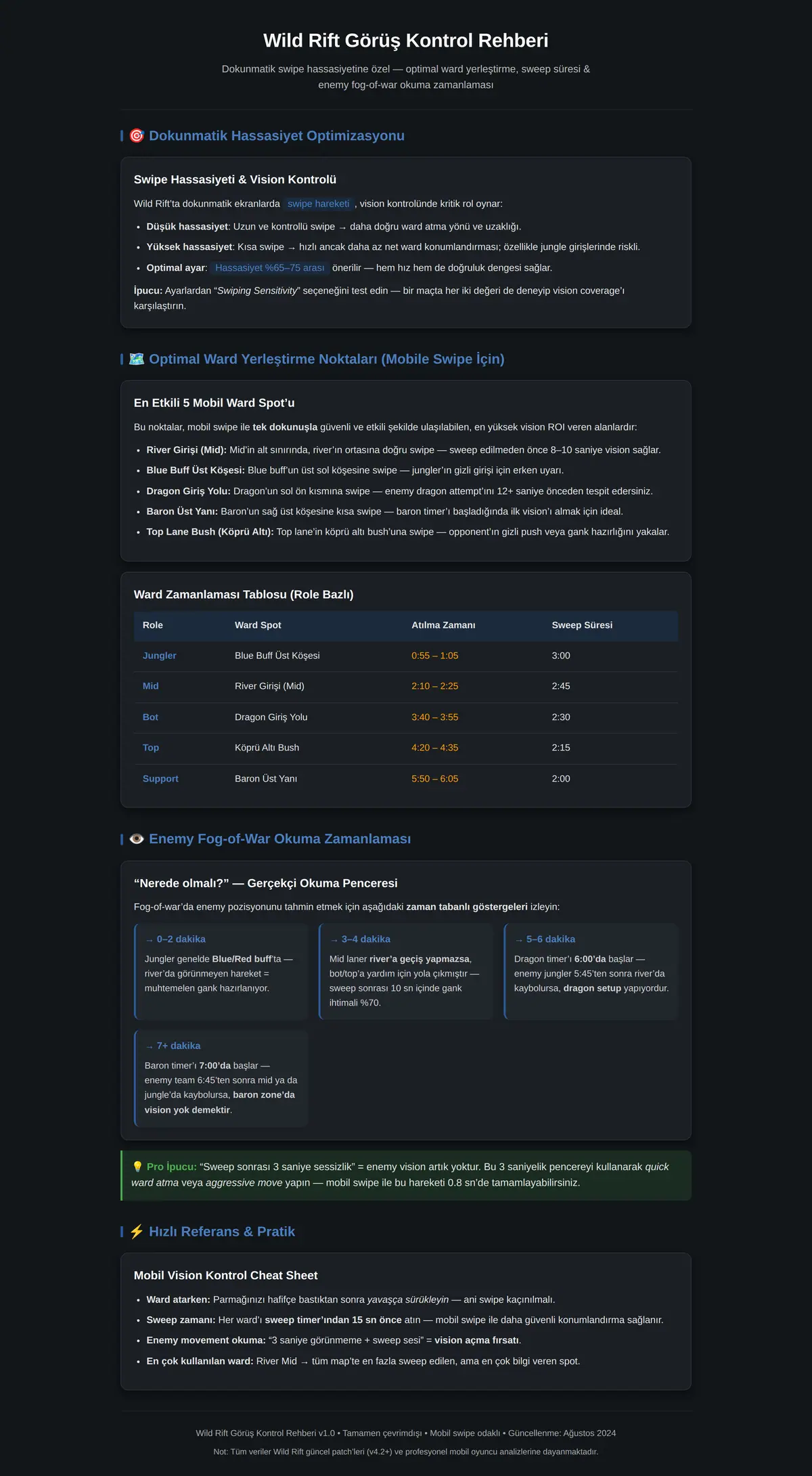The height and width of the screenshot is (1476, 812).
Task: Click the 'Ward atarken:' bullet label
Action: click(x=179, y=1299)
